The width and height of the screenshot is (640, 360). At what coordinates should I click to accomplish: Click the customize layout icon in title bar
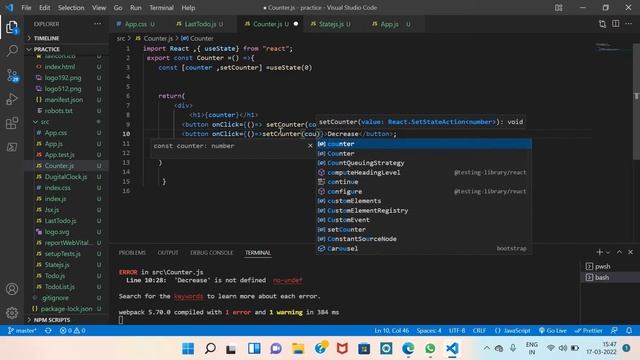point(559,8)
